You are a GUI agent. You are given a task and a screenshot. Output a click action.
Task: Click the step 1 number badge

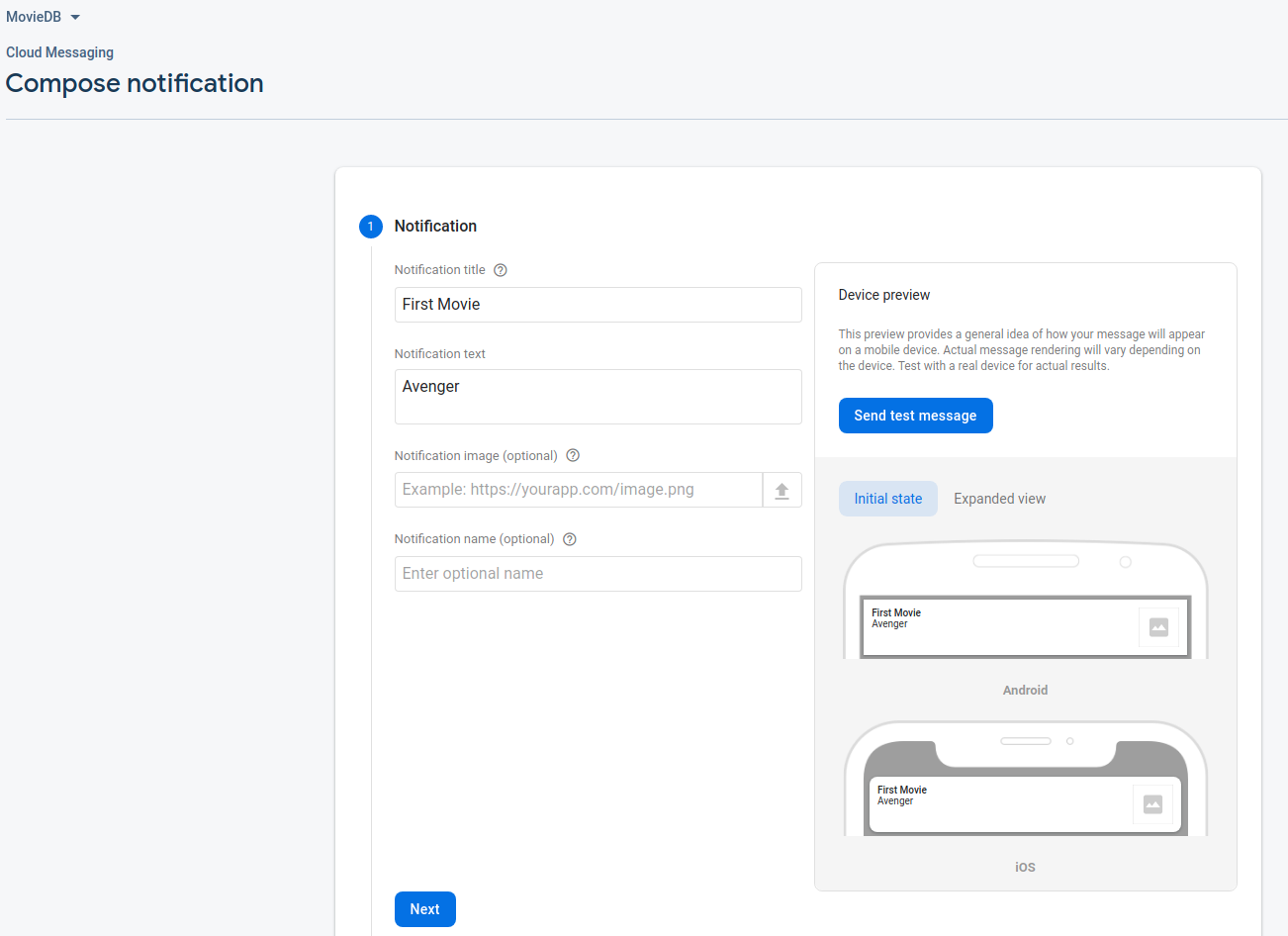tap(371, 227)
